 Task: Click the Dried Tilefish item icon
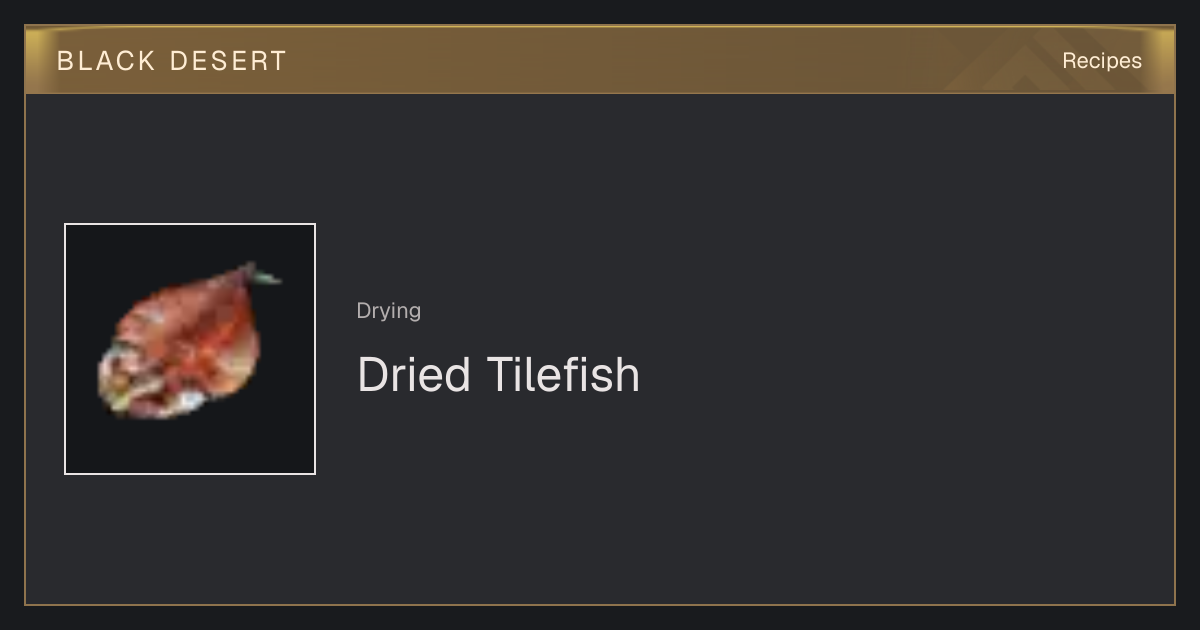tap(190, 349)
